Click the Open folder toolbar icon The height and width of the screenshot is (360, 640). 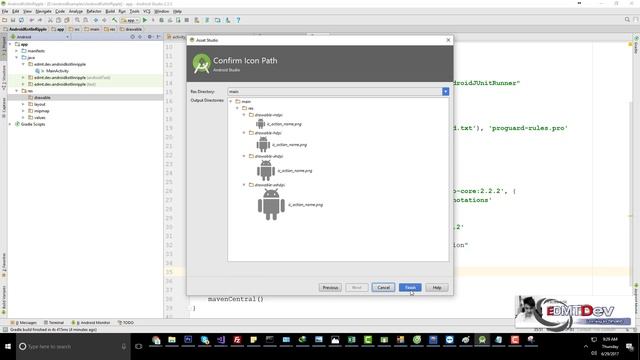coord(4,20)
